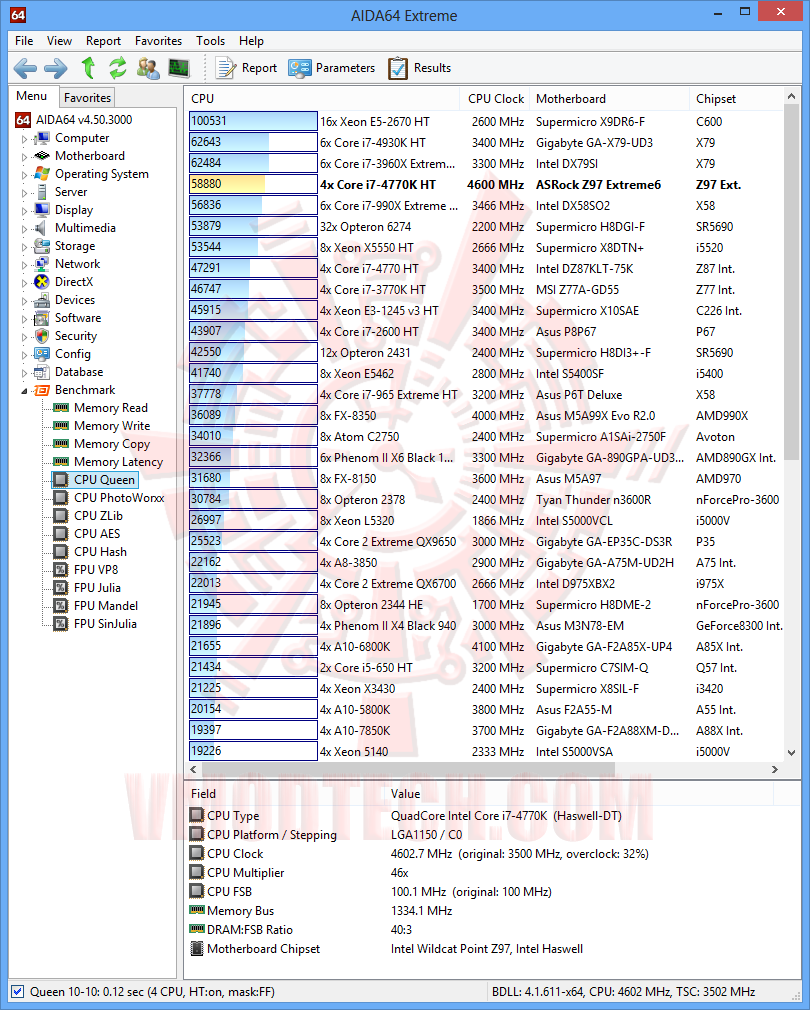
Task: Select the FPU SinJulia benchmark
Action: [x=105, y=624]
